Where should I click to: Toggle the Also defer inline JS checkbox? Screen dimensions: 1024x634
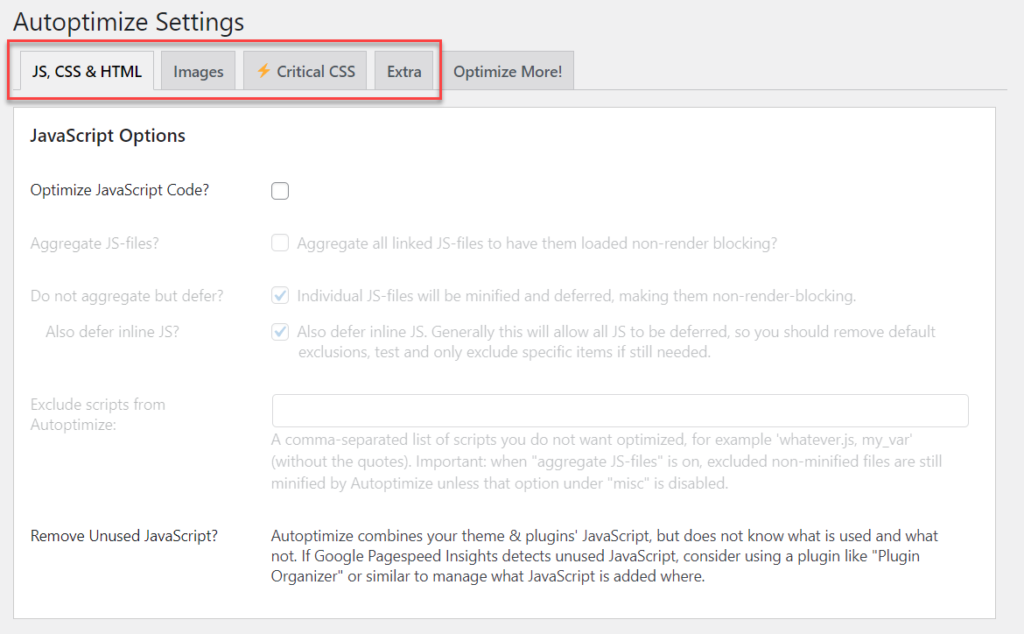280,332
